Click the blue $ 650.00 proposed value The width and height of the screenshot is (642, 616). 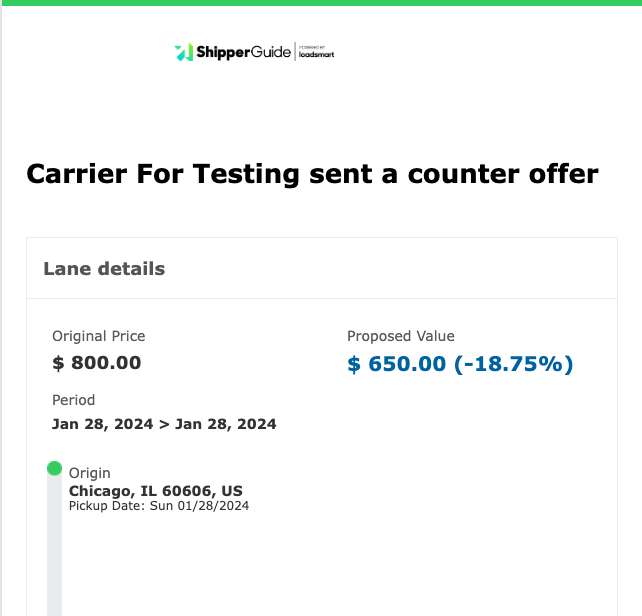click(396, 364)
